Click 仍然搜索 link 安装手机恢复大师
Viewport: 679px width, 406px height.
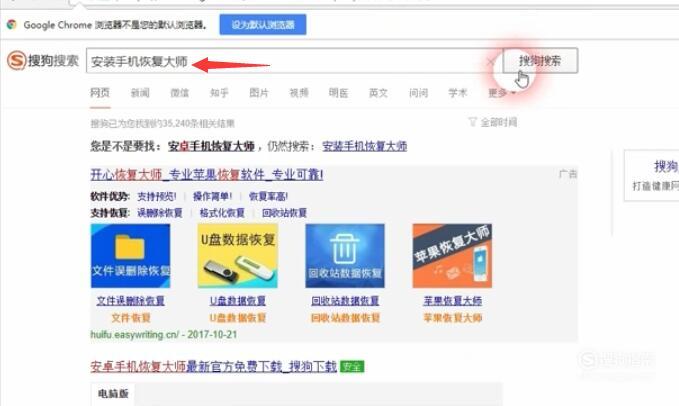click(365, 146)
